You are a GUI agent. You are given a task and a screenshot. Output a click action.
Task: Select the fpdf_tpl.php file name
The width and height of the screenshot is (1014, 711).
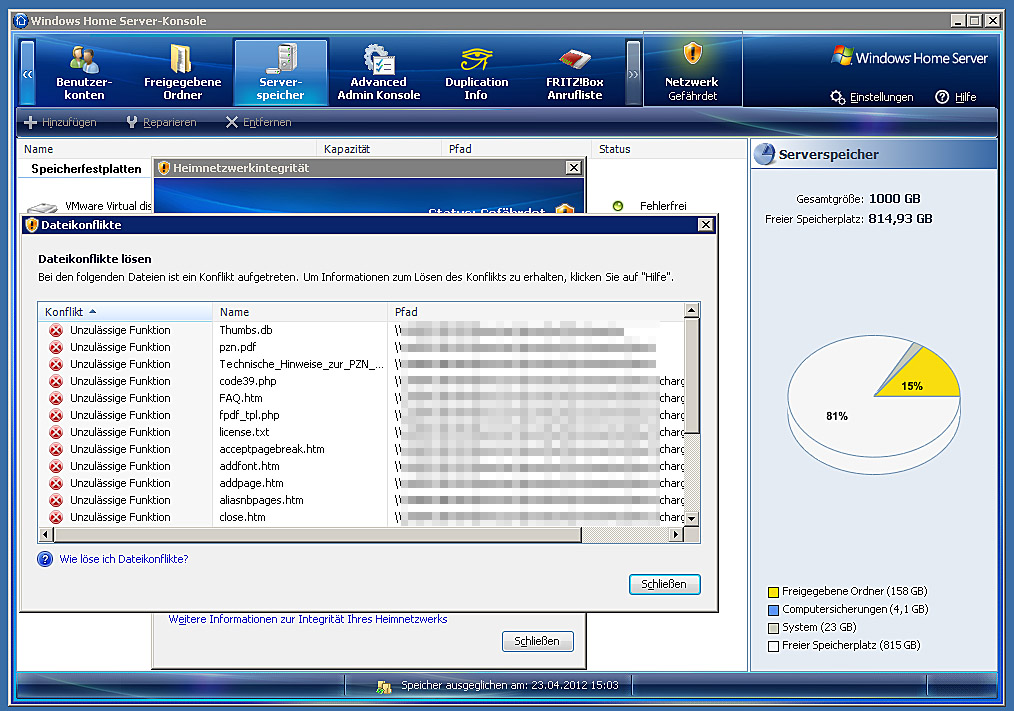pyautogui.click(x=249, y=415)
